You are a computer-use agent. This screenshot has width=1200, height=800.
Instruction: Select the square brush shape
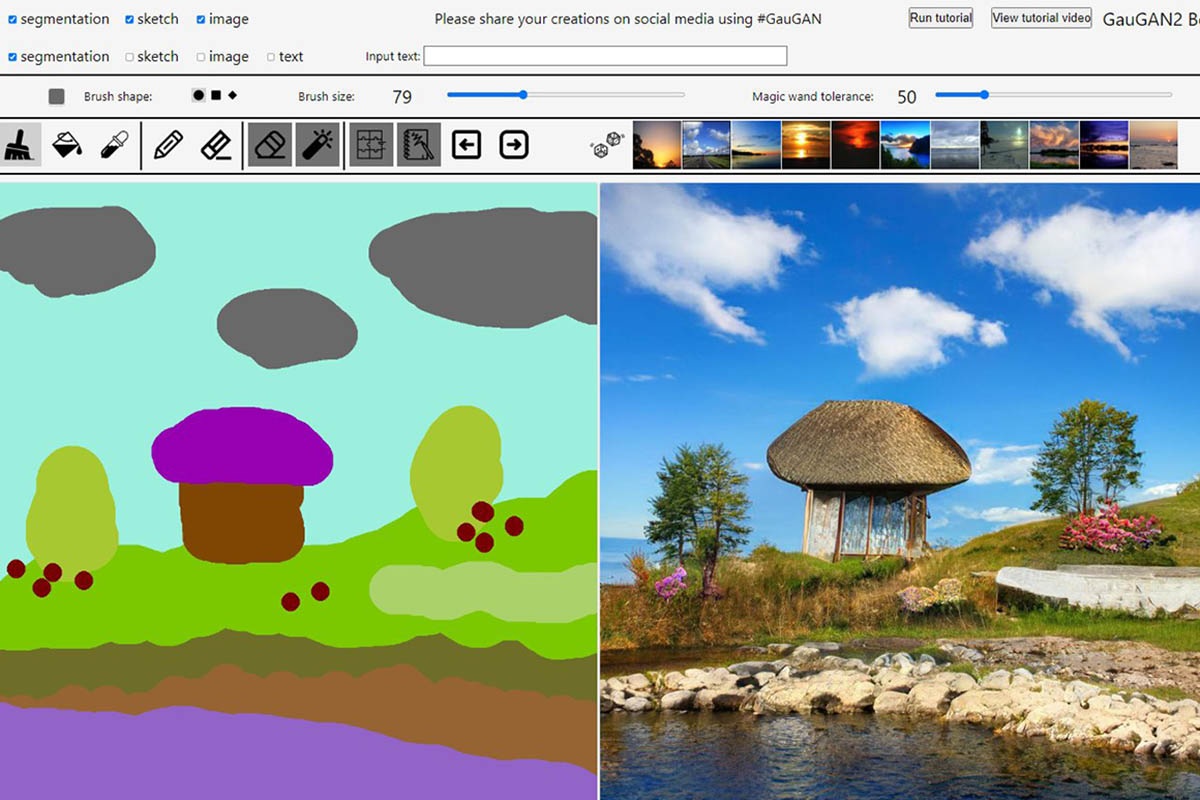(x=215, y=96)
